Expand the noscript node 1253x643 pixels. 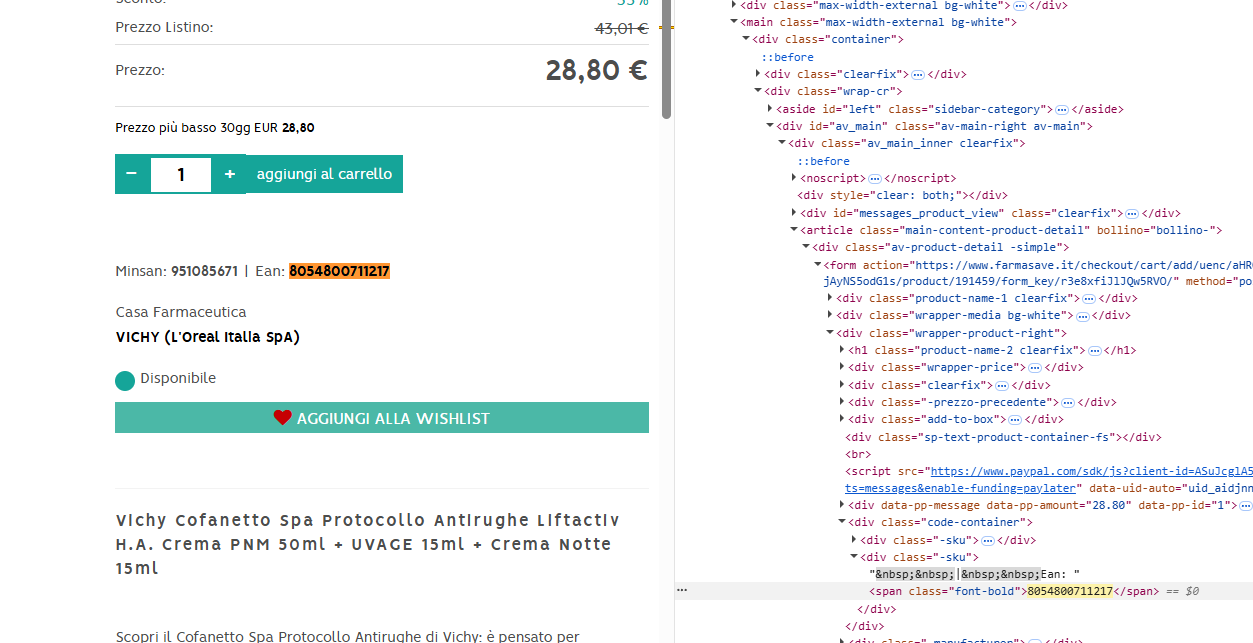tap(794, 178)
